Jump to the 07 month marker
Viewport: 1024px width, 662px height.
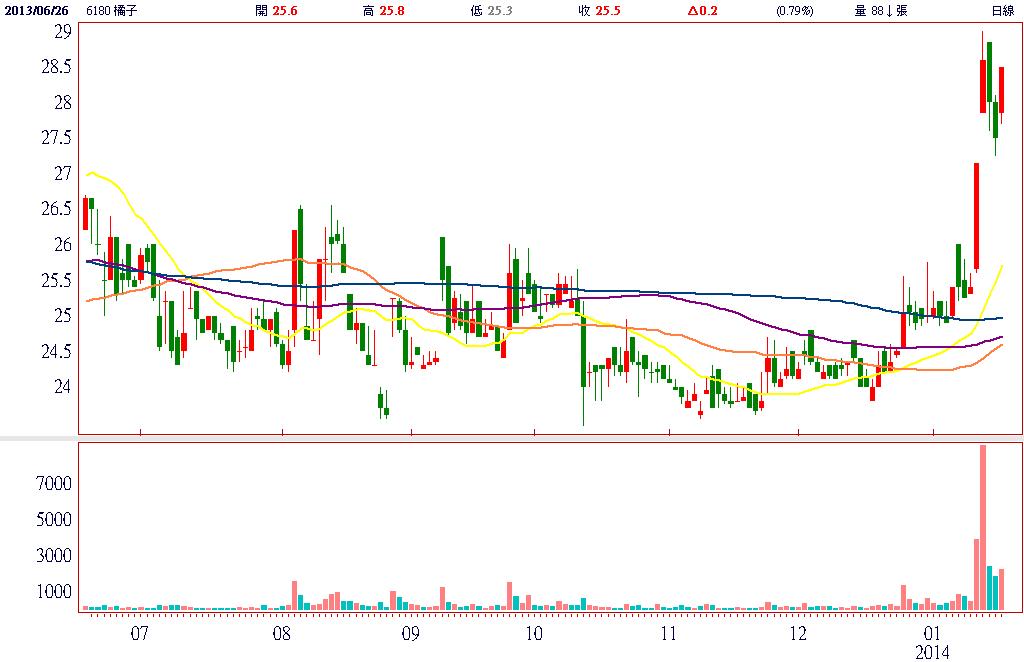139,633
